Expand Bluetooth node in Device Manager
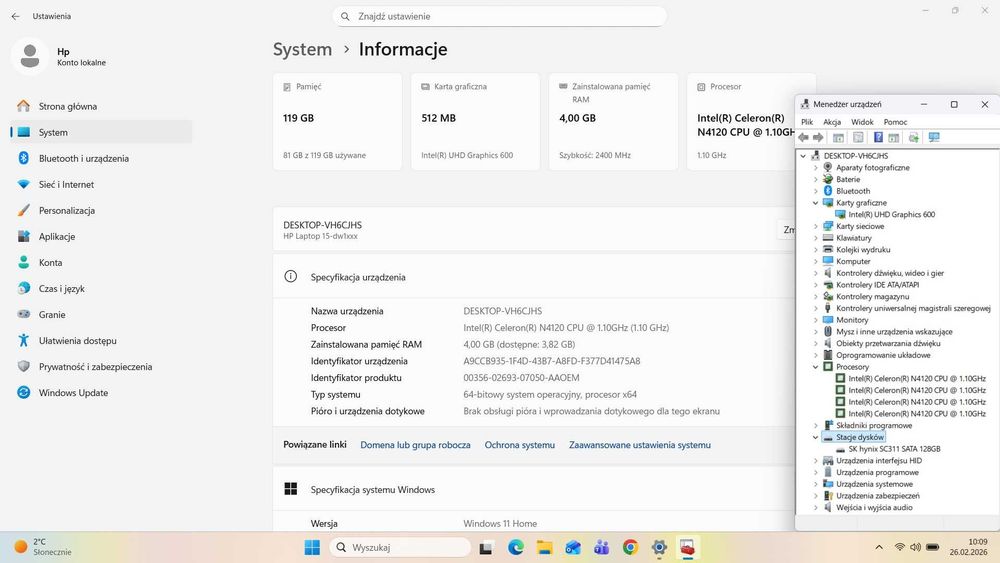 point(815,191)
